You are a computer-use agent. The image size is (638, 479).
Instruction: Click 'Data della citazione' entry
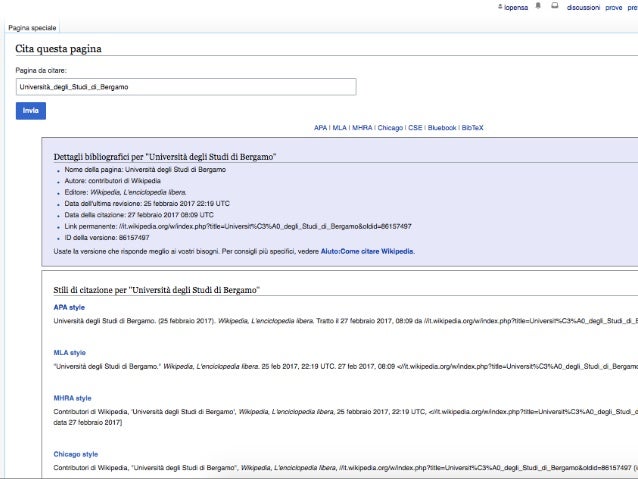pyautogui.click(x=139, y=215)
